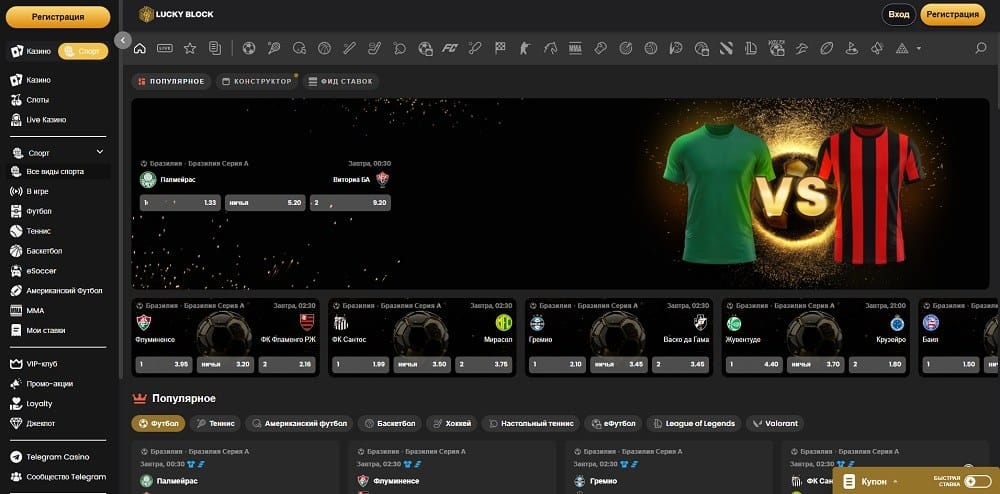Filter popular by Настольный теннис
The height and width of the screenshot is (494, 1000).
[531, 423]
